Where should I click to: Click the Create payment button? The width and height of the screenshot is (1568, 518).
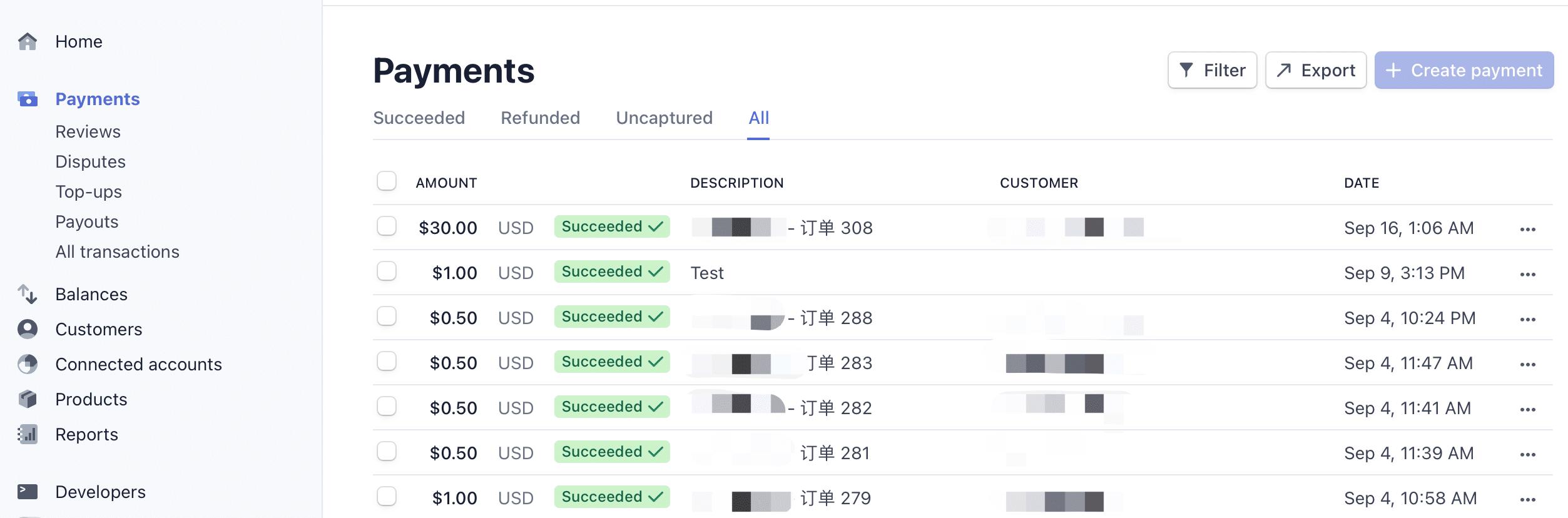[1464, 70]
